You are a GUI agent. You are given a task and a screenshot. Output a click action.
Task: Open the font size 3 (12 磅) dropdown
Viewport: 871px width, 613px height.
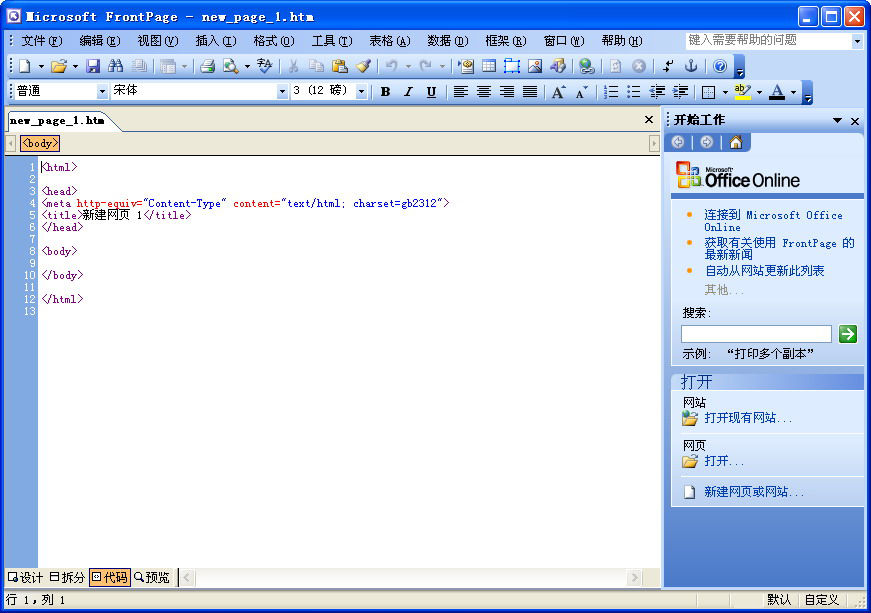coord(362,92)
